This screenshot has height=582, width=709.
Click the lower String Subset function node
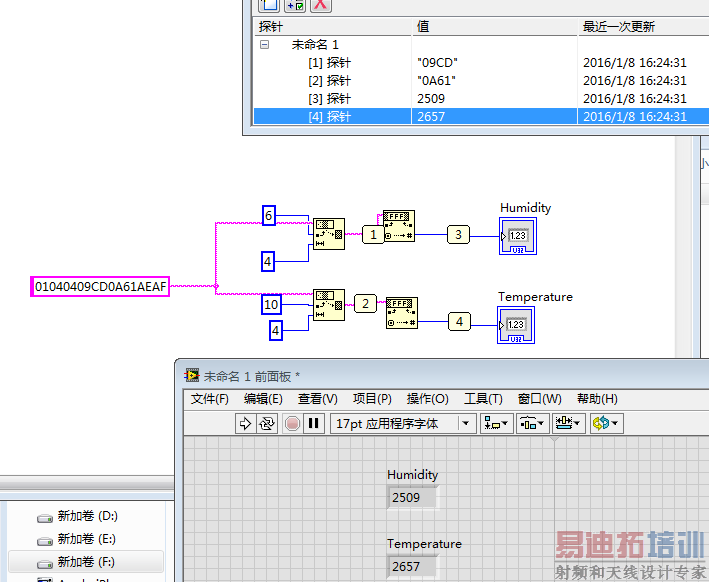coord(329,305)
